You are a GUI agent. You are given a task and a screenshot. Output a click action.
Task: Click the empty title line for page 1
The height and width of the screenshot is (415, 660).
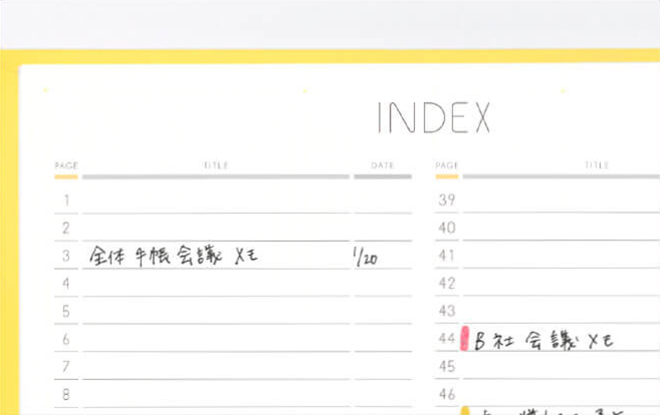[215, 200]
